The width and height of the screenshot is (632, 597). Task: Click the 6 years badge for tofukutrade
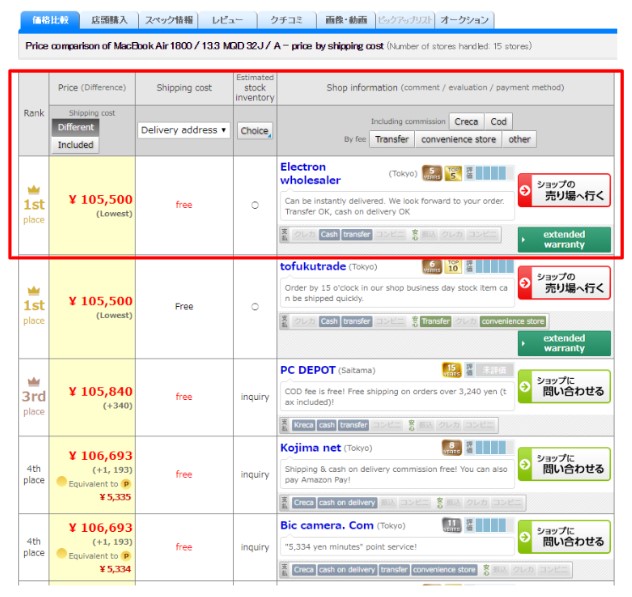tap(432, 266)
